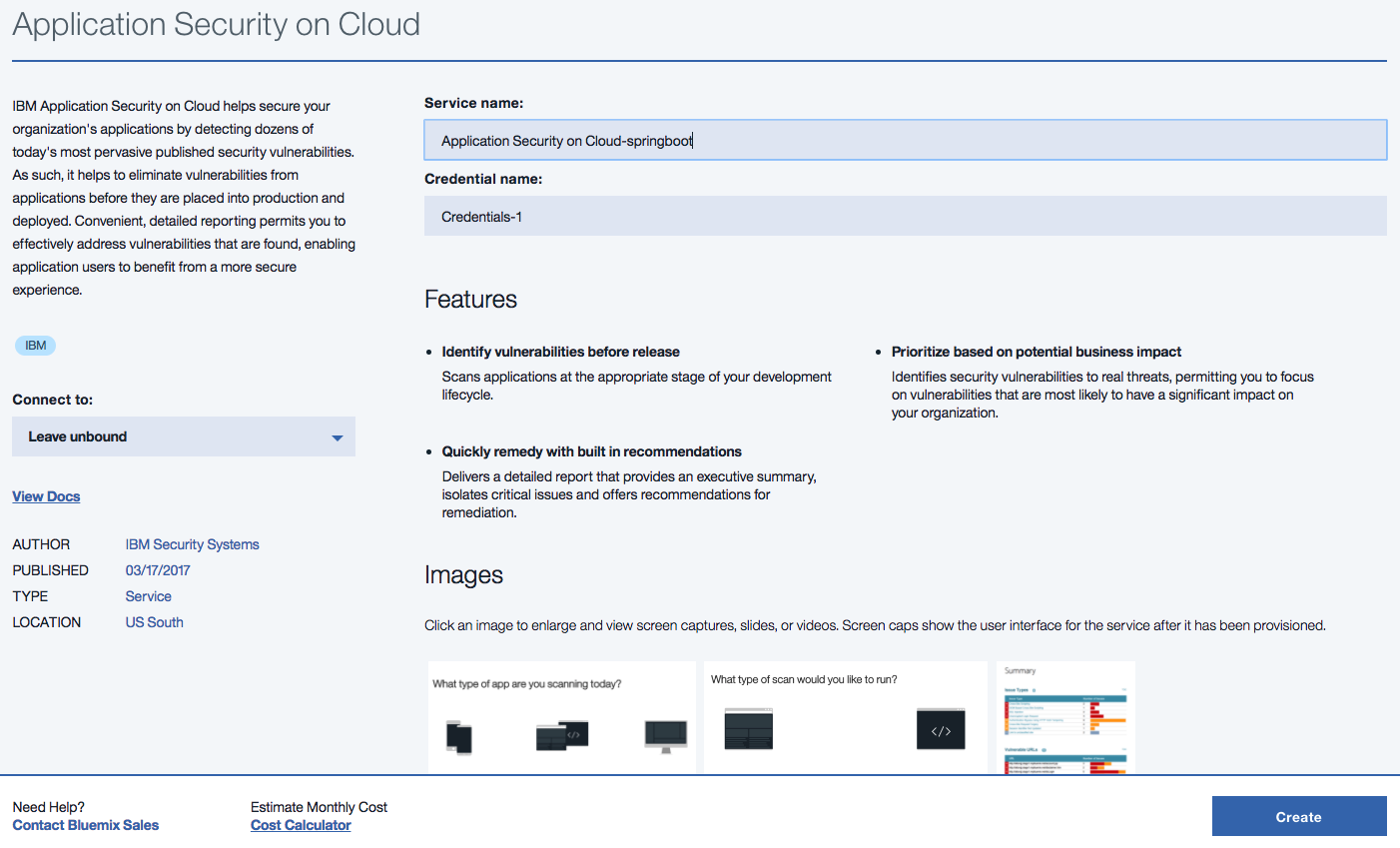Click the IBM tag badge

coord(35,346)
